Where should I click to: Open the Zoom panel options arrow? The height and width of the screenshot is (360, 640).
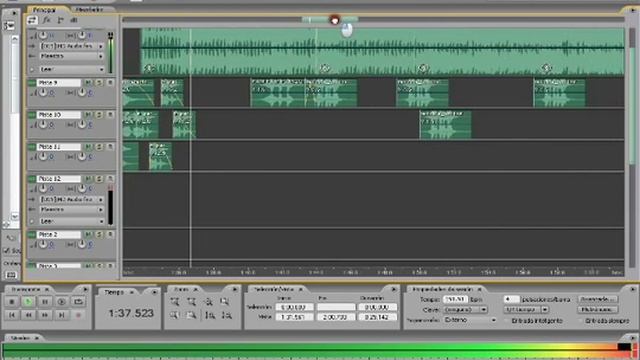235,289
